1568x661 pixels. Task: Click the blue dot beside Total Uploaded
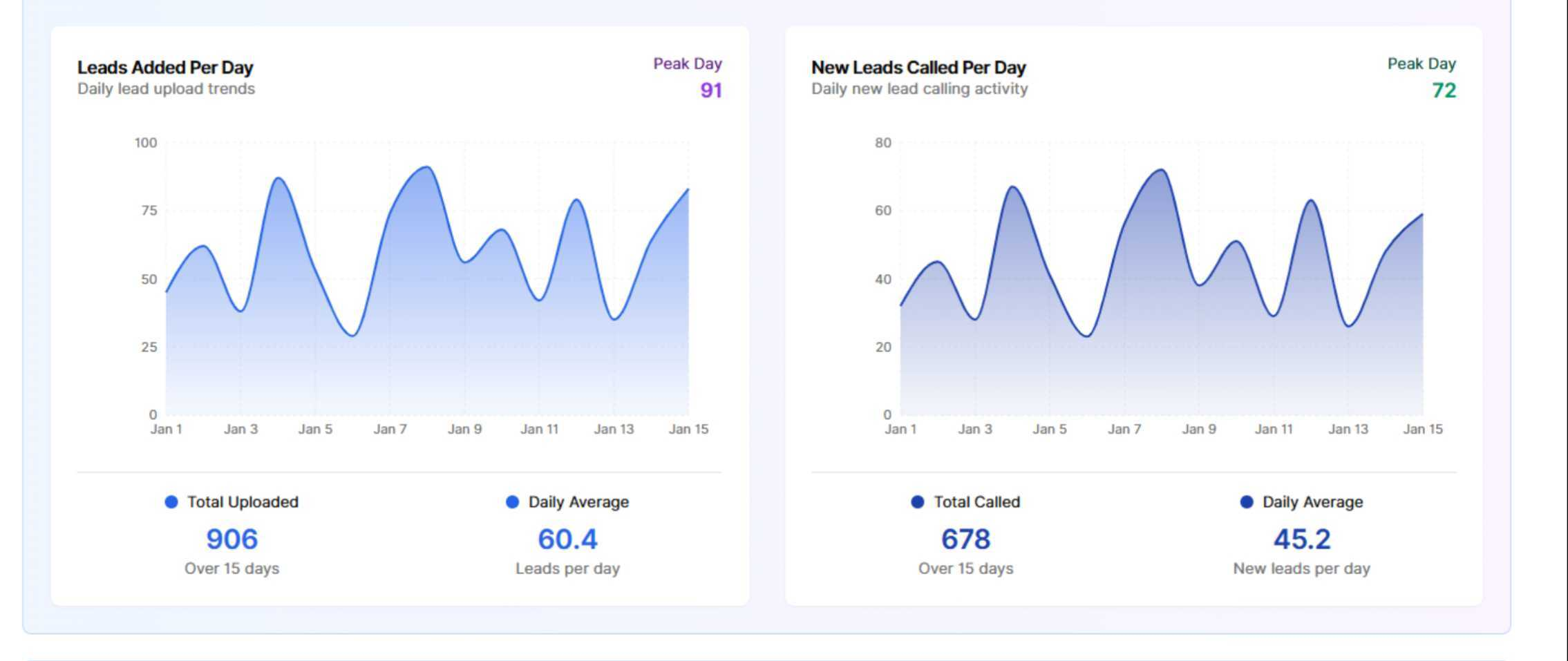pos(171,502)
